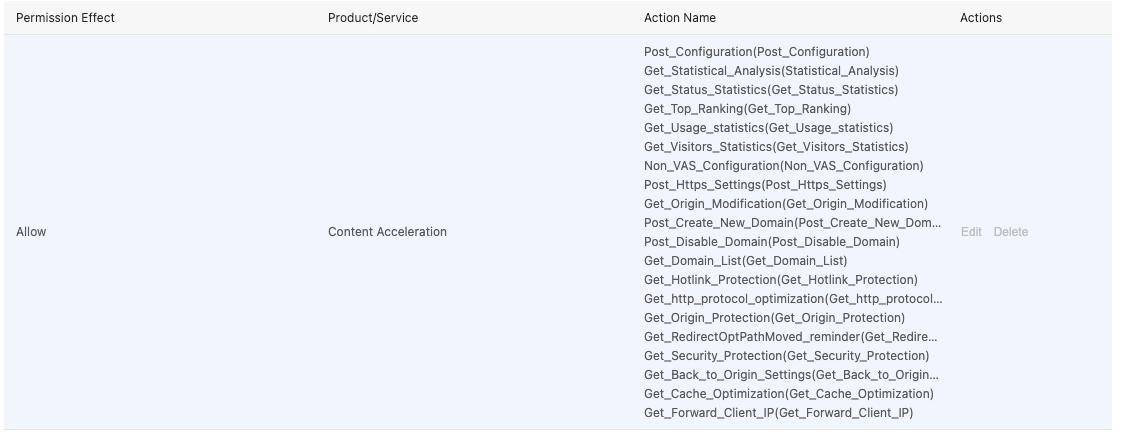Click the Delete link in Actions column
The width and height of the screenshot is (1126, 432).
[x=1010, y=232]
